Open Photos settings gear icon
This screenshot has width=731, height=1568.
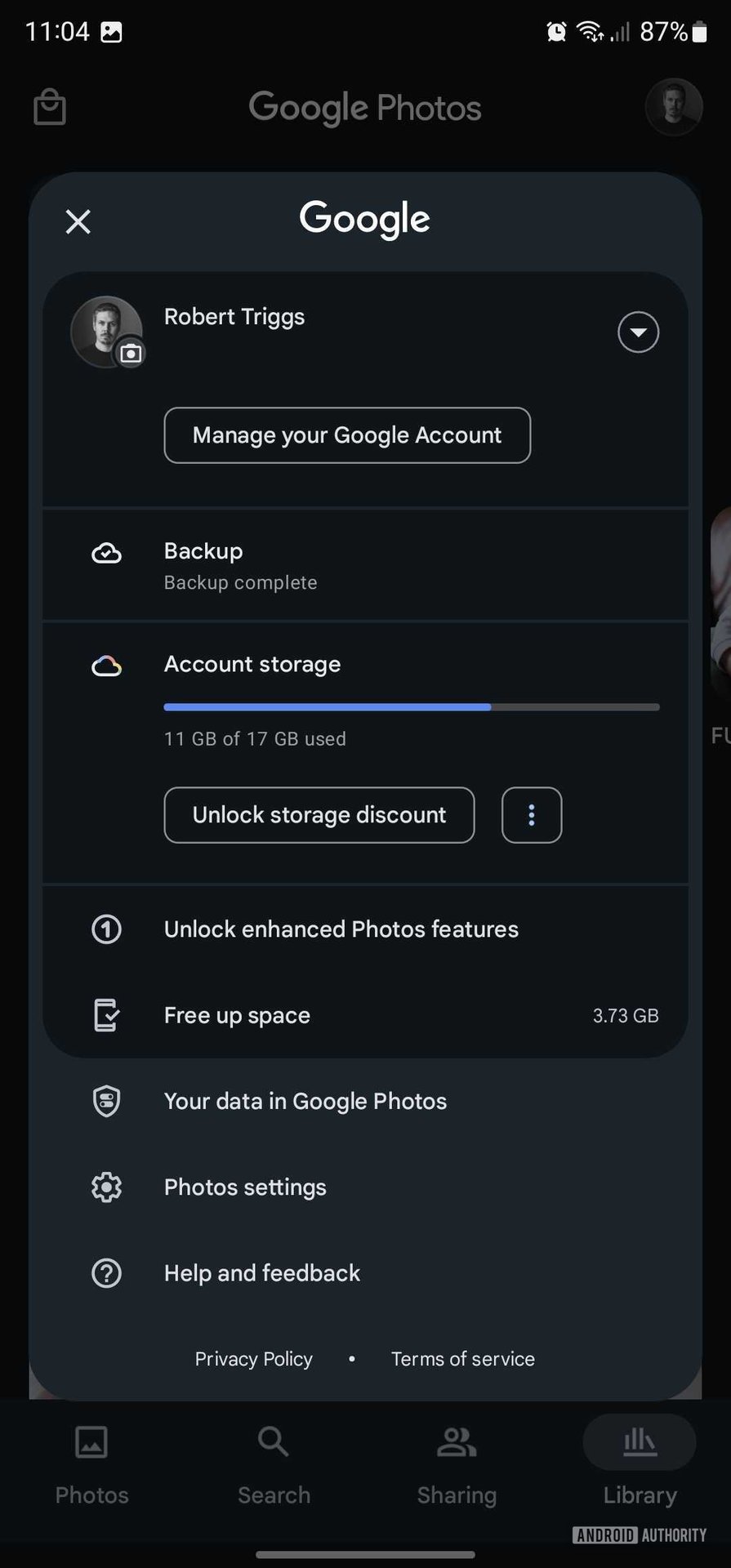pos(106,1187)
